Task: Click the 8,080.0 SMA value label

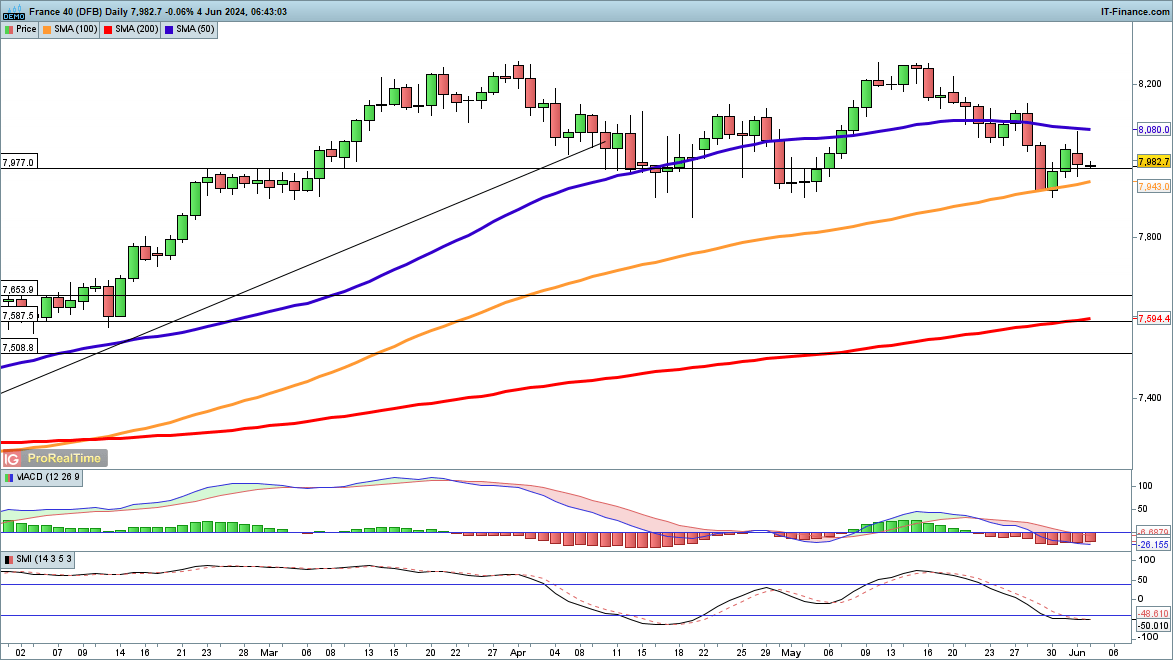Action: point(1153,130)
